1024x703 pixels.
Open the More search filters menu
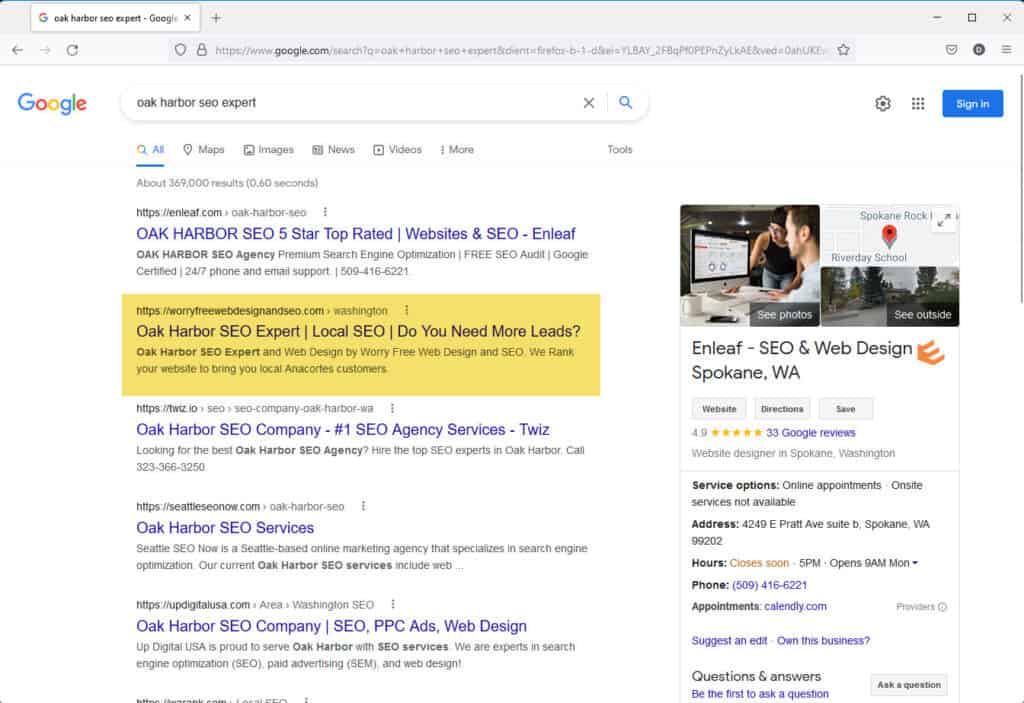click(x=457, y=150)
